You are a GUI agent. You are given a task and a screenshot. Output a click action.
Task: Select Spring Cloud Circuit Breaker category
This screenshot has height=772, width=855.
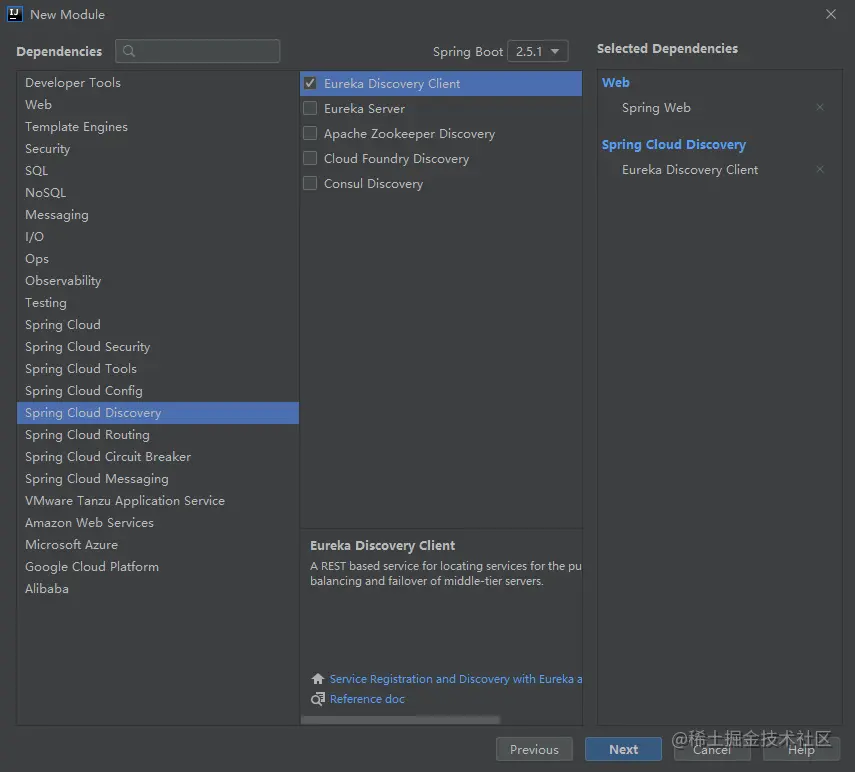point(158,457)
